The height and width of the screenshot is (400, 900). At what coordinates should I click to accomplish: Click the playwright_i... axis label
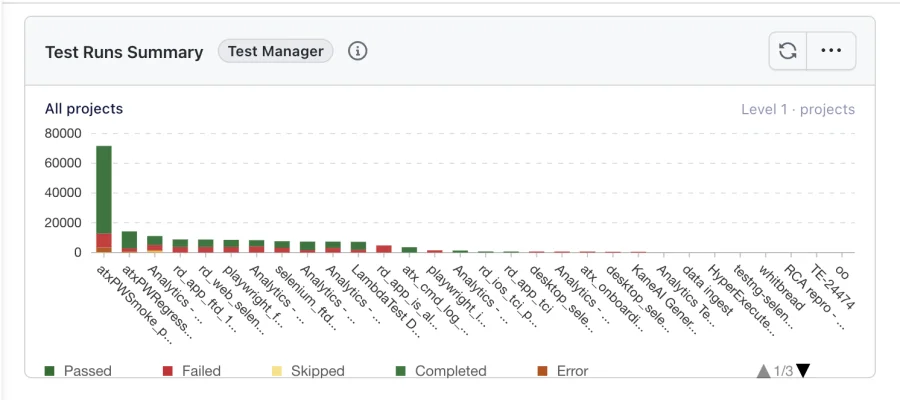click(x=457, y=295)
